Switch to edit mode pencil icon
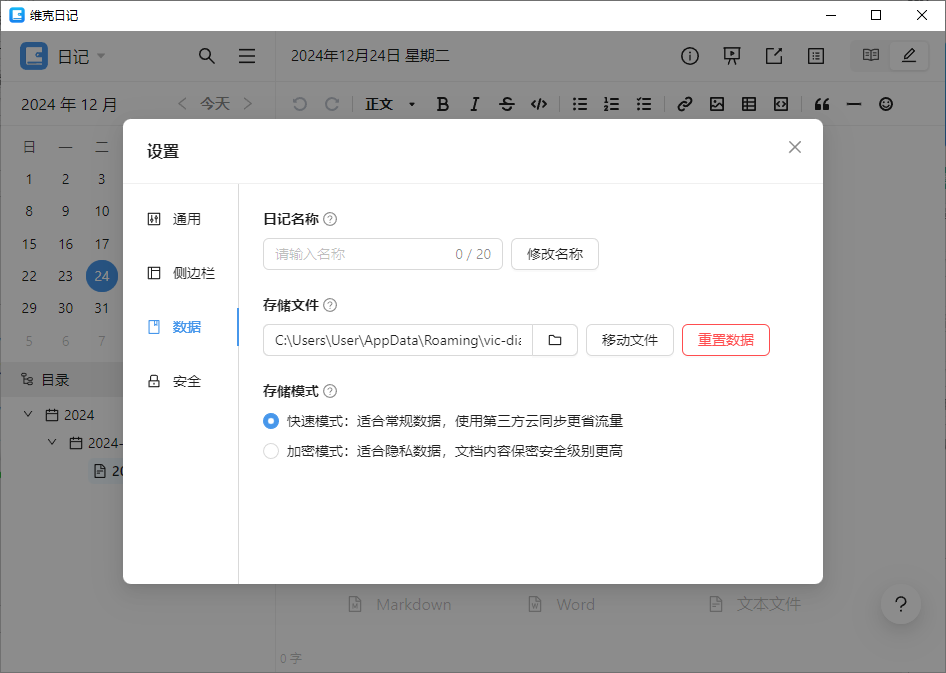 [x=909, y=55]
